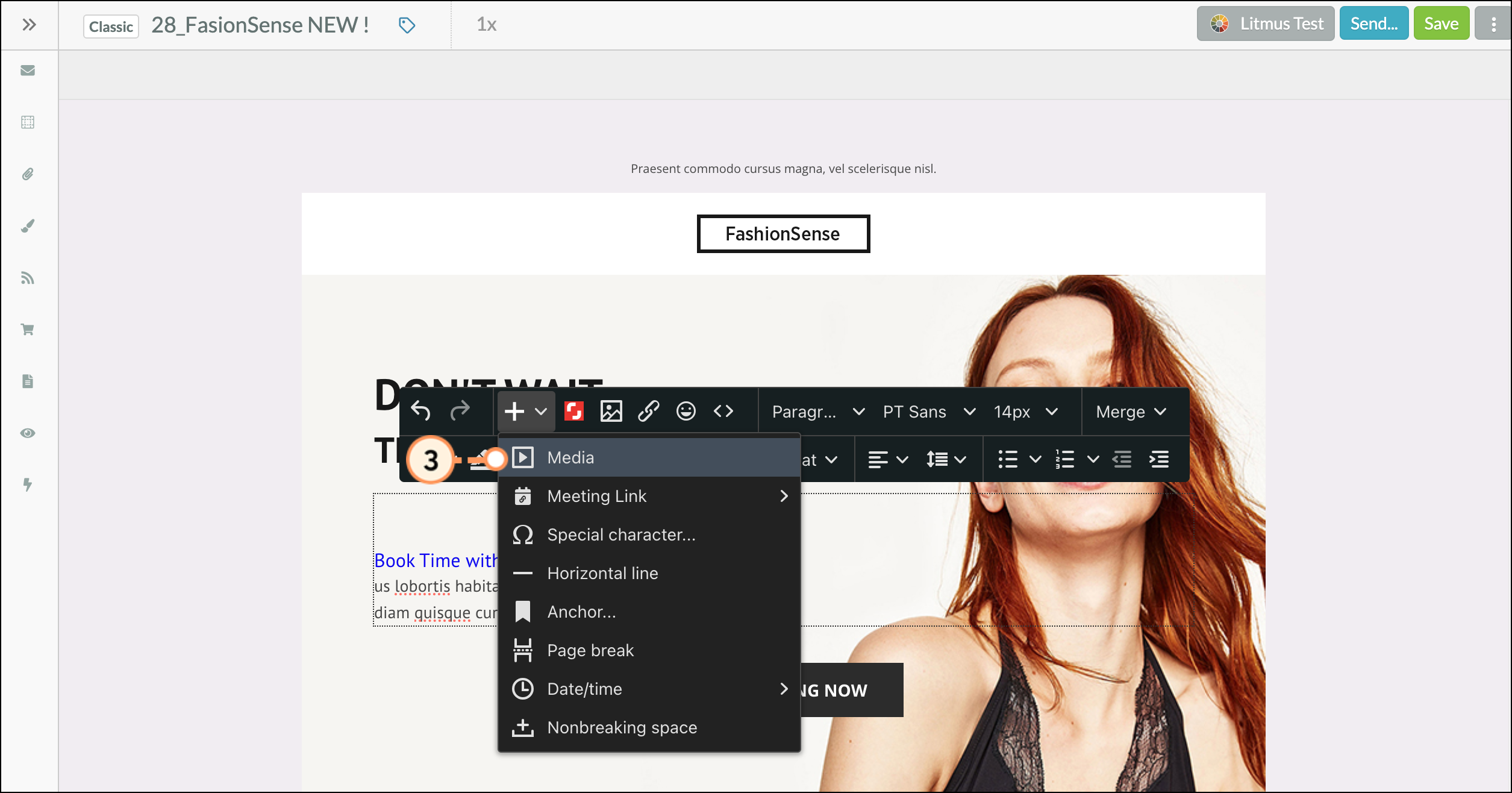Open the RSS feed icon in sidebar
This screenshot has height=793, width=1512.
coord(28,278)
